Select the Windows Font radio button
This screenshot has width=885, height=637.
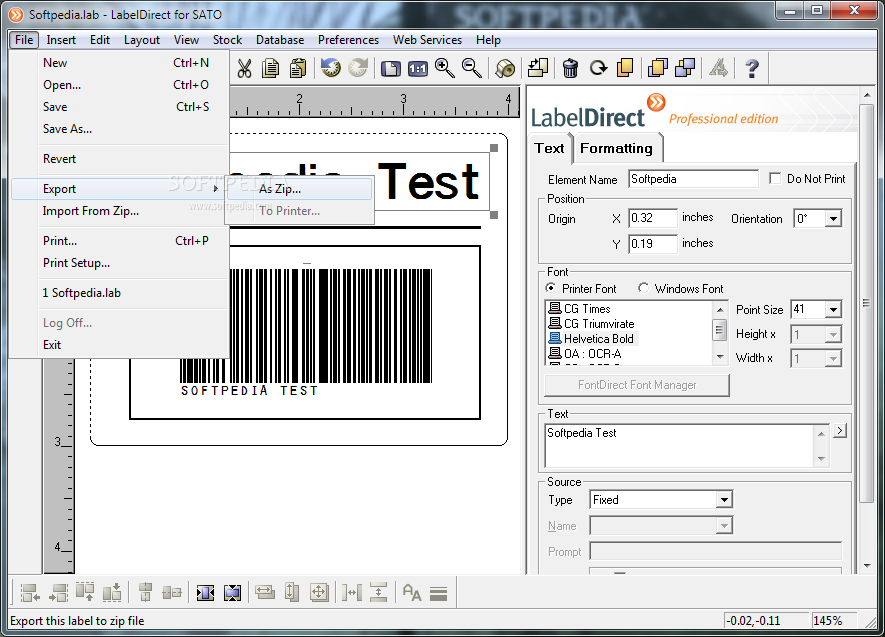[643, 288]
